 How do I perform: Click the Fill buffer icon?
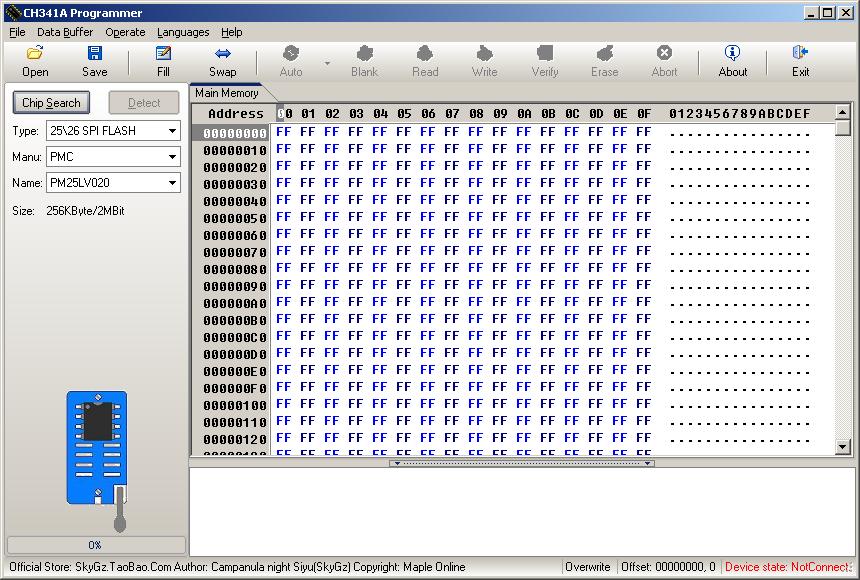pyautogui.click(x=162, y=60)
